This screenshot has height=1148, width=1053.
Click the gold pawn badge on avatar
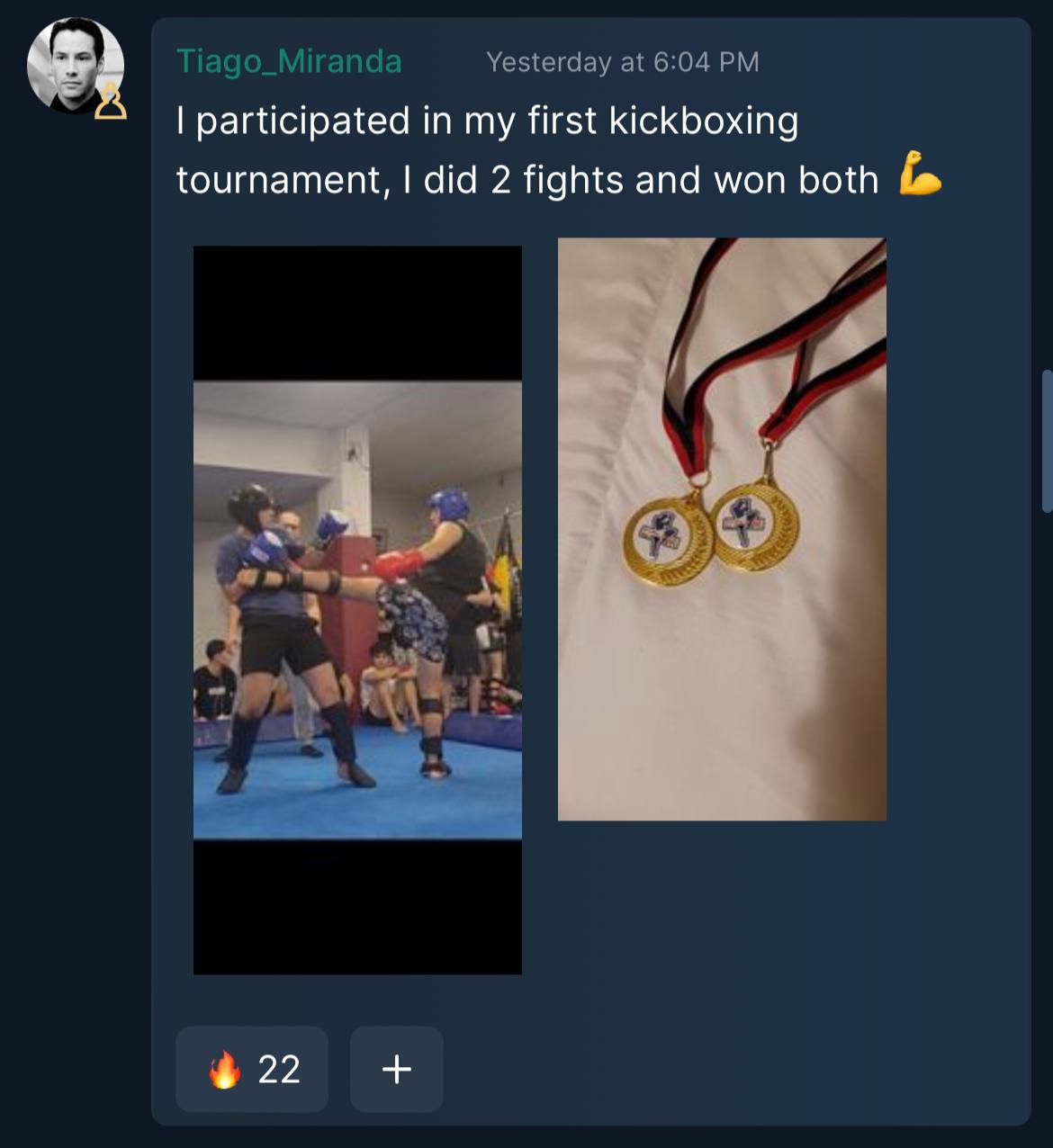pos(111,102)
